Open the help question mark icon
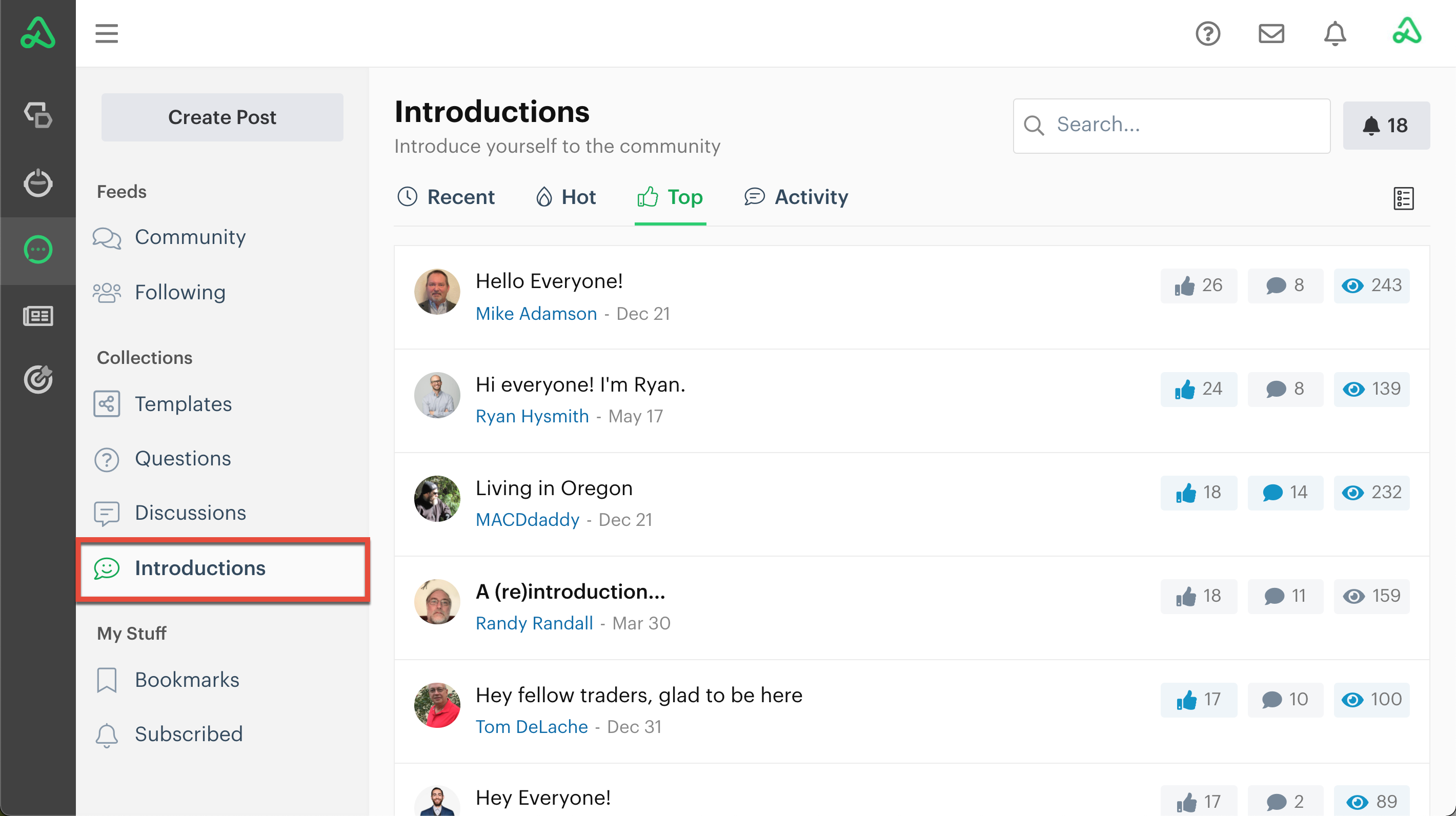 1208,33
